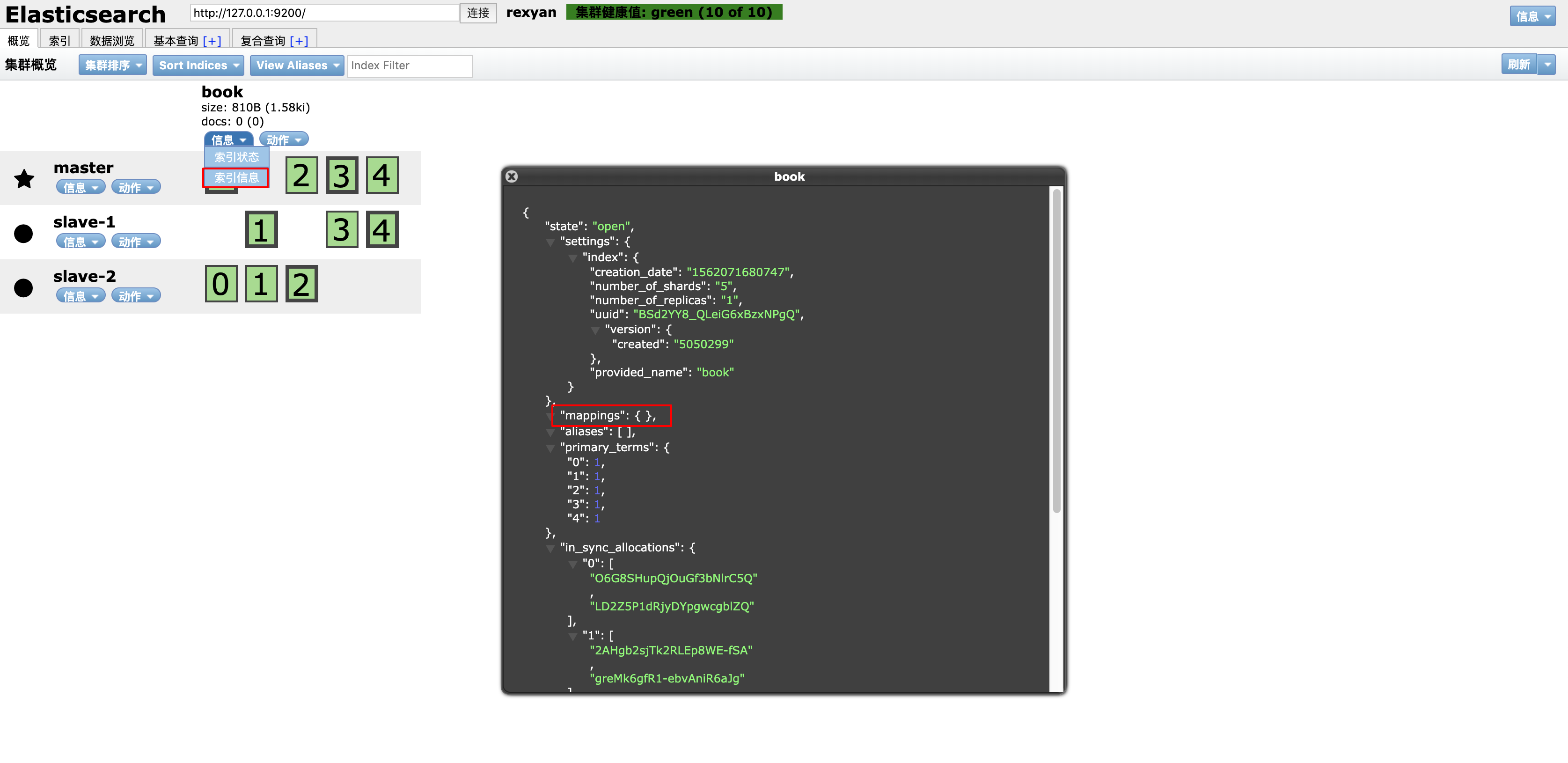1568x763 pixels.
Task: Open the 集群排序 cluster sort dropdown
Action: point(112,66)
